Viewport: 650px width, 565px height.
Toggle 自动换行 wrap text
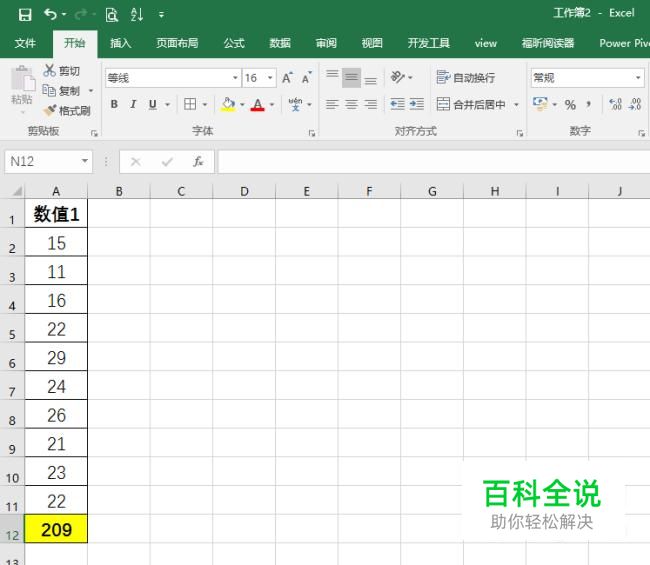(466, 78)
